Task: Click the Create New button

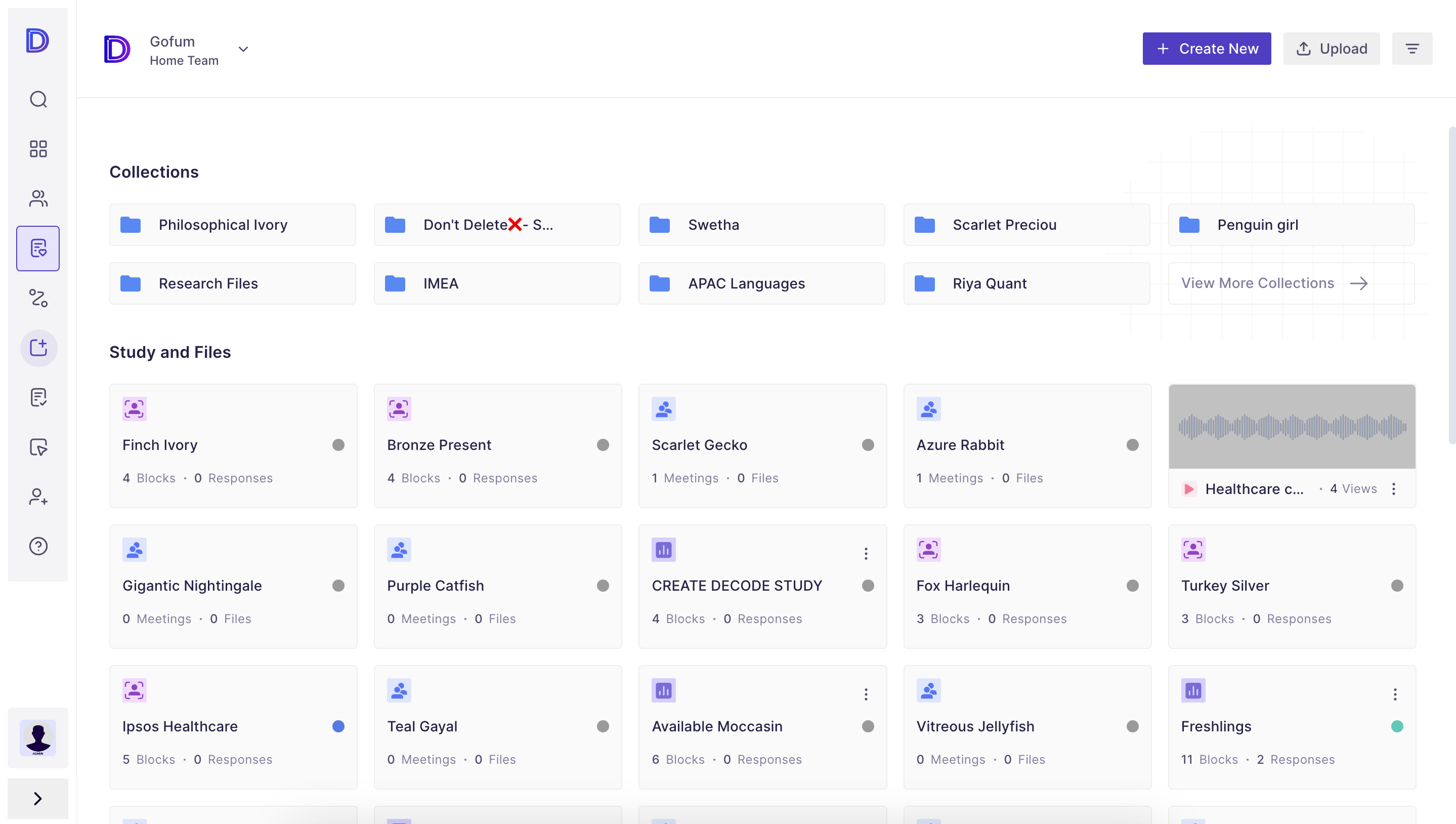Action: [1207, 49]
